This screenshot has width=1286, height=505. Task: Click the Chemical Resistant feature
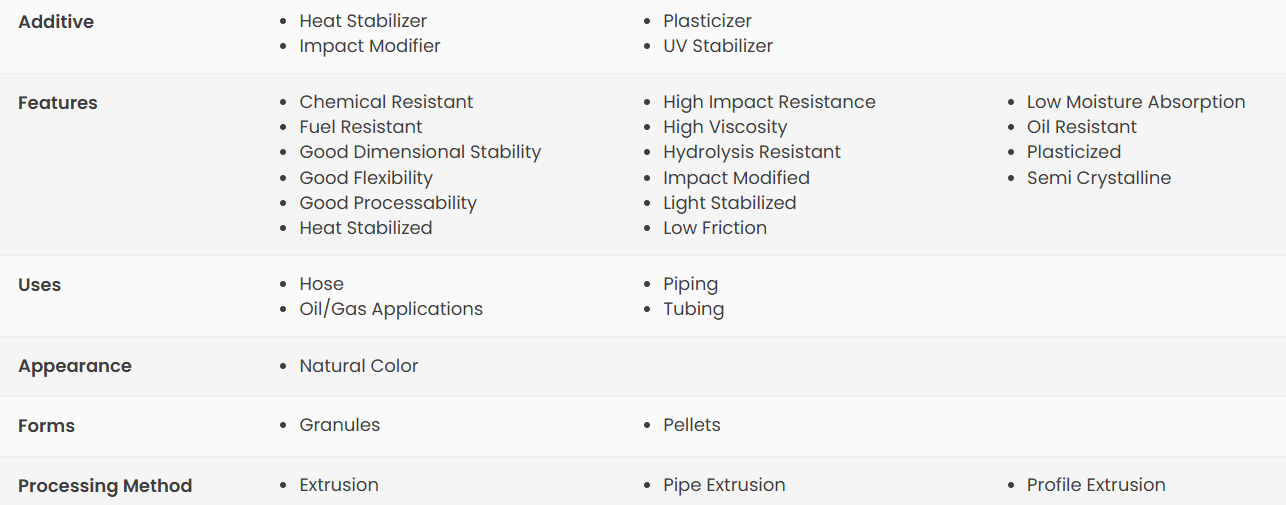click(386, 102)
